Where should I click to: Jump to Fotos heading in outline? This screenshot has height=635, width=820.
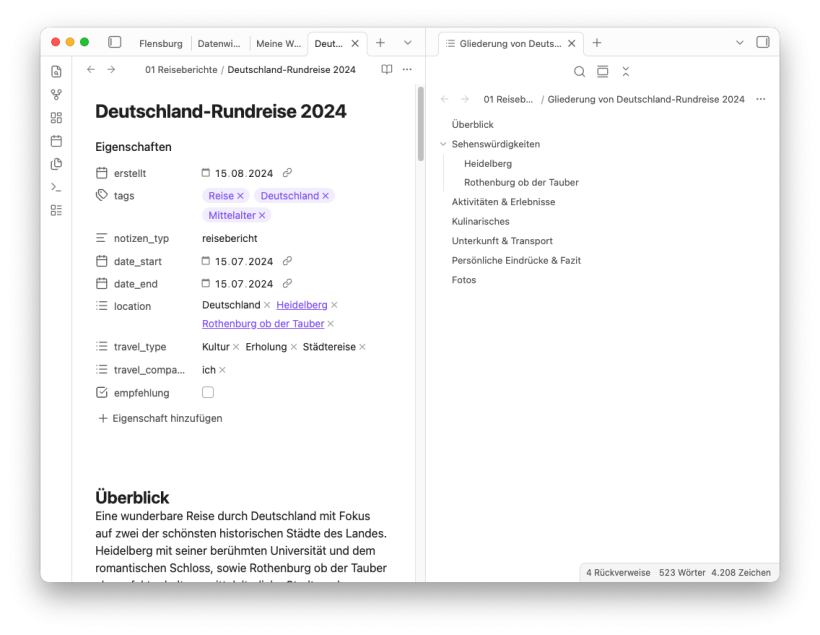464,280
